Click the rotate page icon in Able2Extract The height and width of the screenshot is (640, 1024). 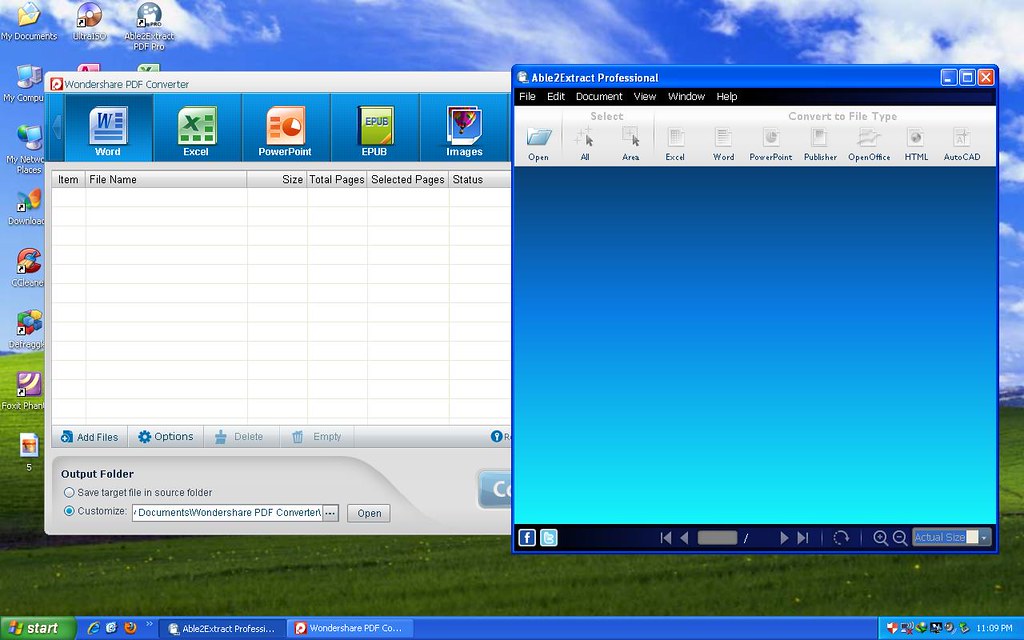(841, 537)
